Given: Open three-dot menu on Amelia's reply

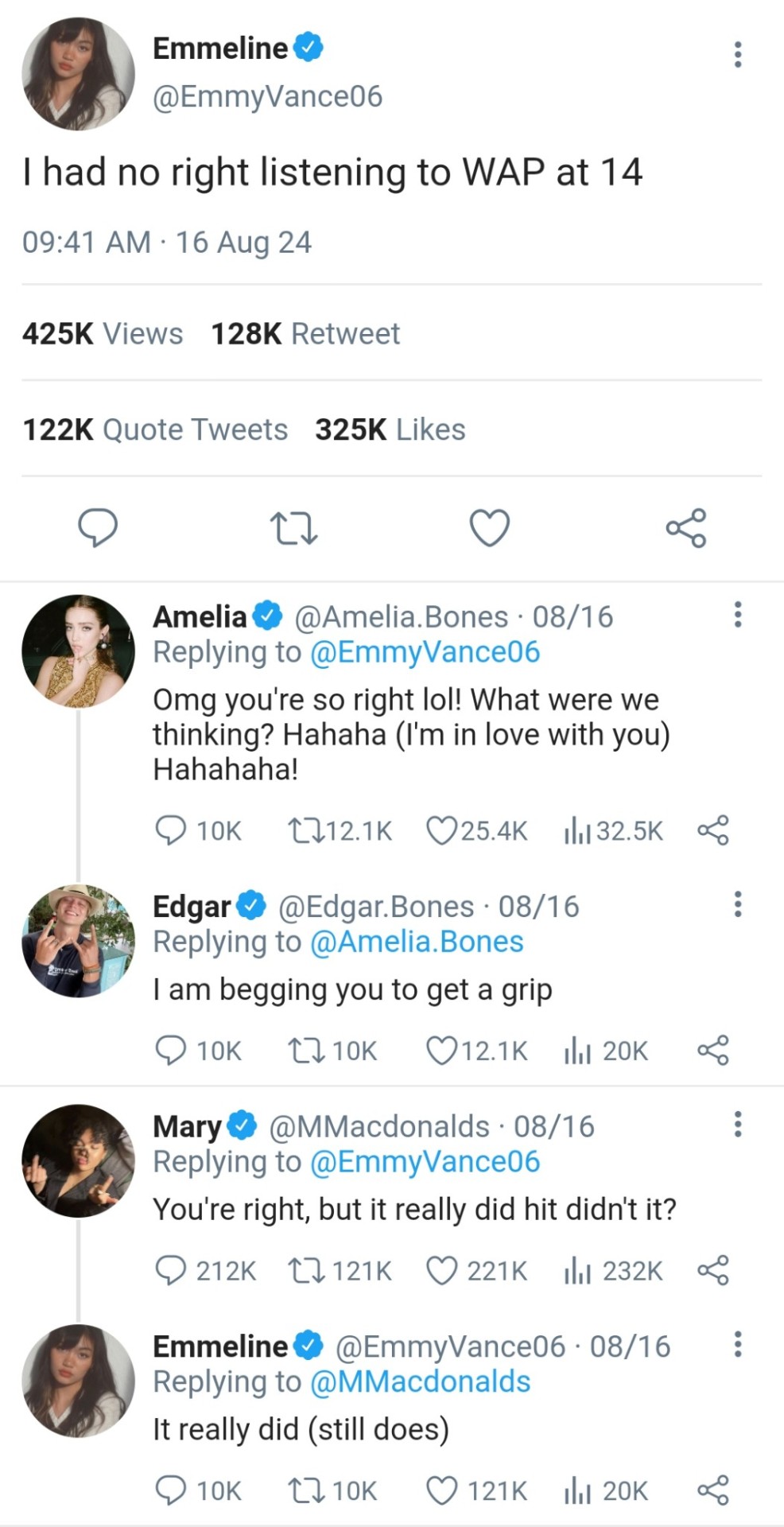Looking at the screenshot, I should [738, 615].
